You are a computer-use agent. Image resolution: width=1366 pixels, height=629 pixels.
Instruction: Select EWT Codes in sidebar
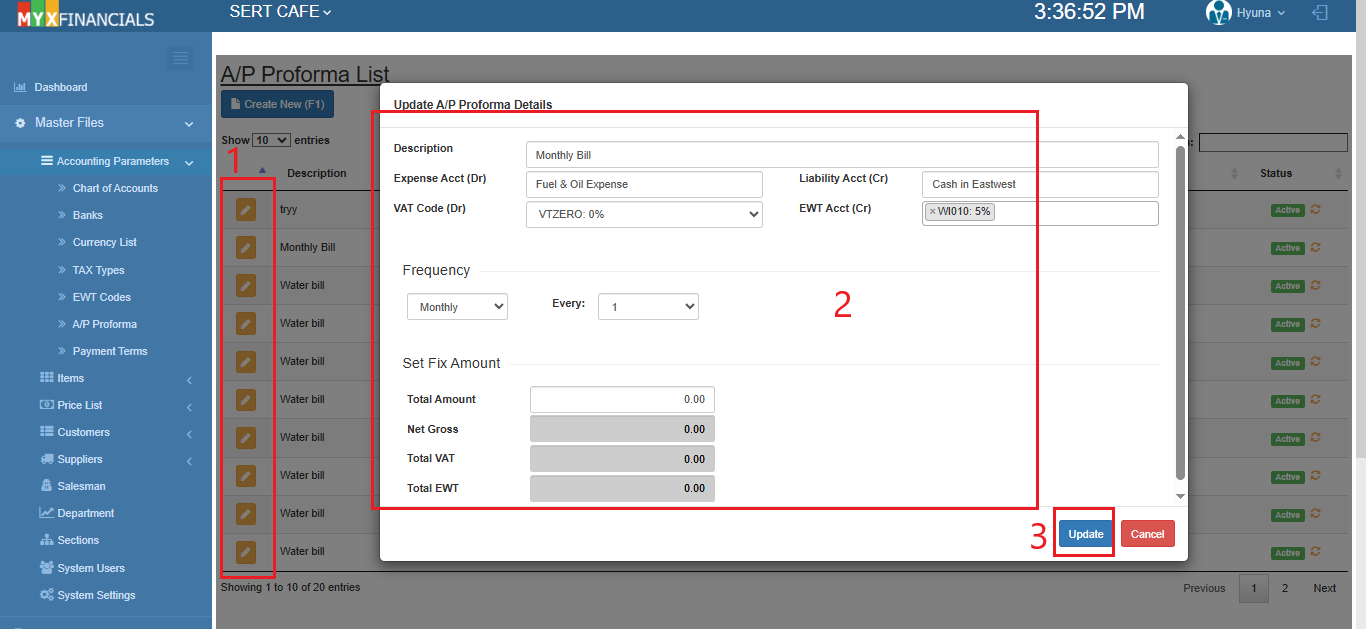[x=101, y=297]
